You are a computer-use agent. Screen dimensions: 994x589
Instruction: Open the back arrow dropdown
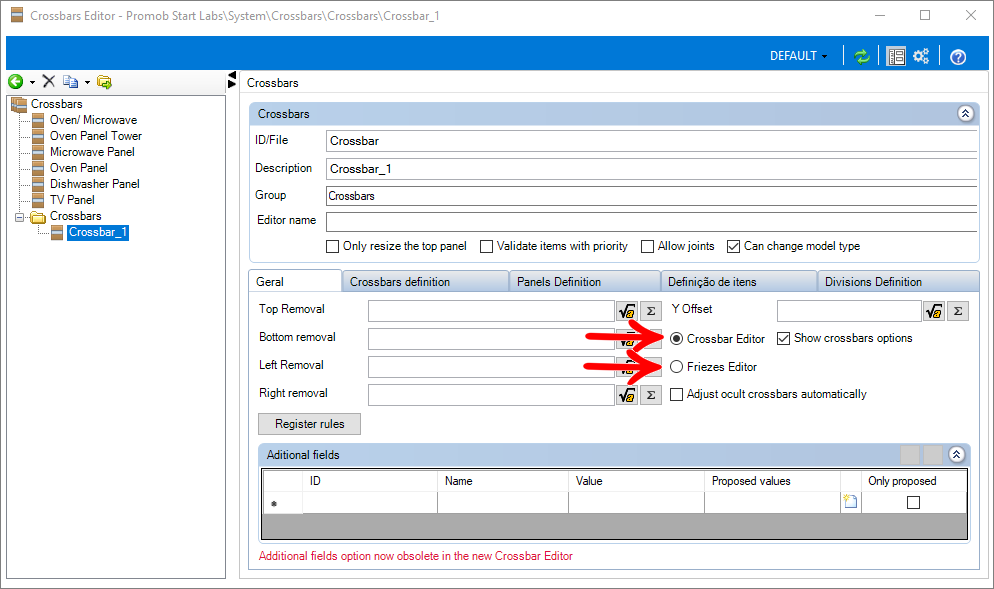[32, 82]
